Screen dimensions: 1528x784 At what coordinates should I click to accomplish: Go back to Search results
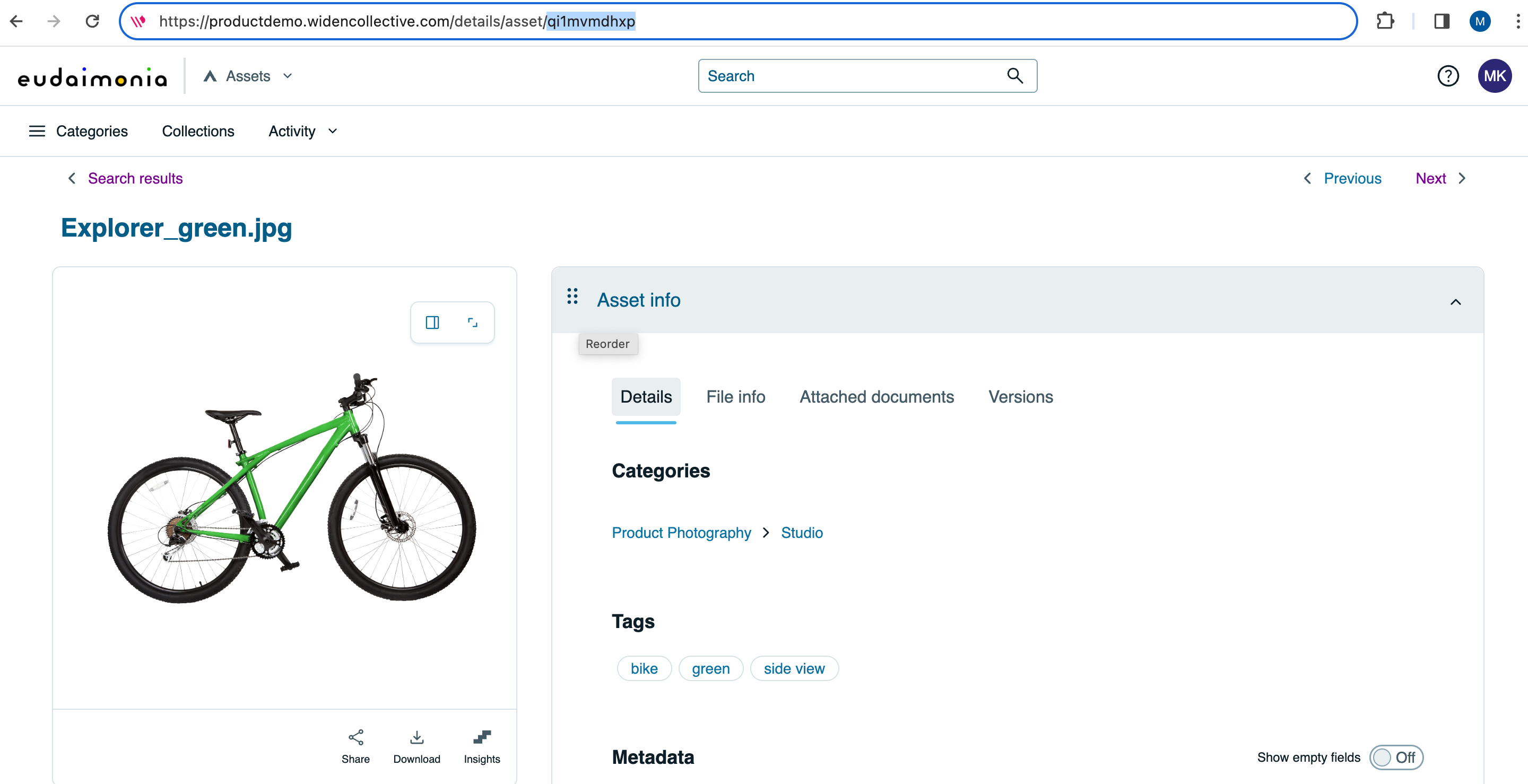coord(135,179)
